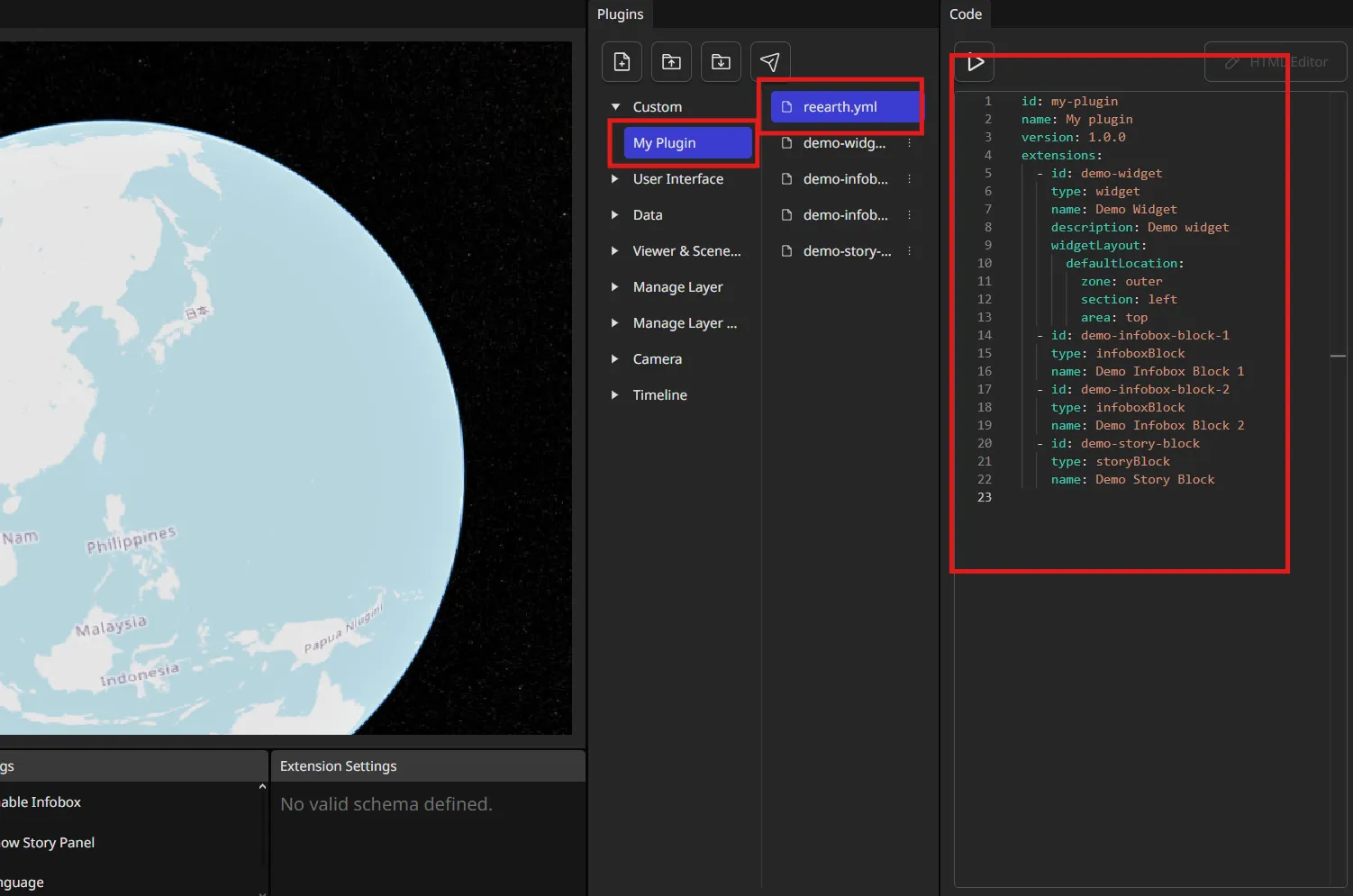Viewport: 1353px width, 896px height.
Task: Click code line 'id: my-plugin'
Action: point(1069,101)
